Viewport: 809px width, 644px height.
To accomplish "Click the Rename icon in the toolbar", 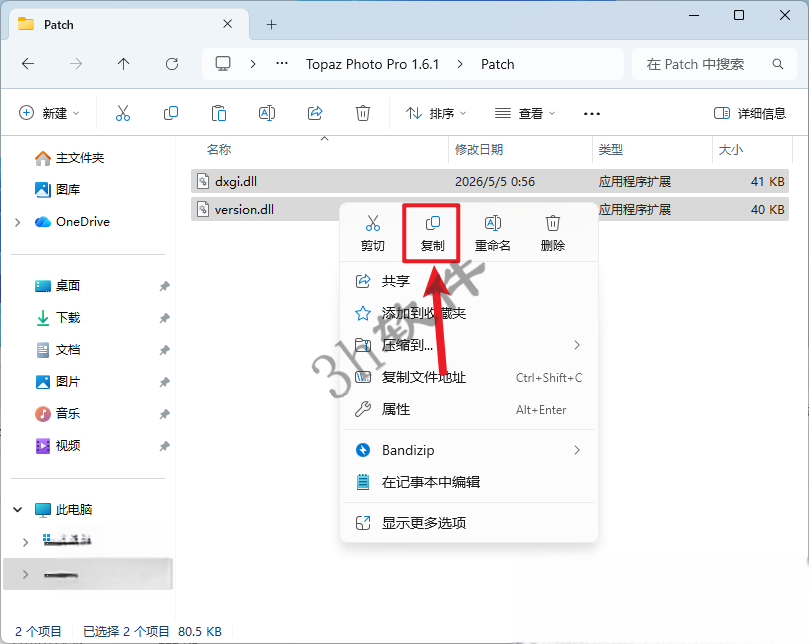I will point(267,113).
